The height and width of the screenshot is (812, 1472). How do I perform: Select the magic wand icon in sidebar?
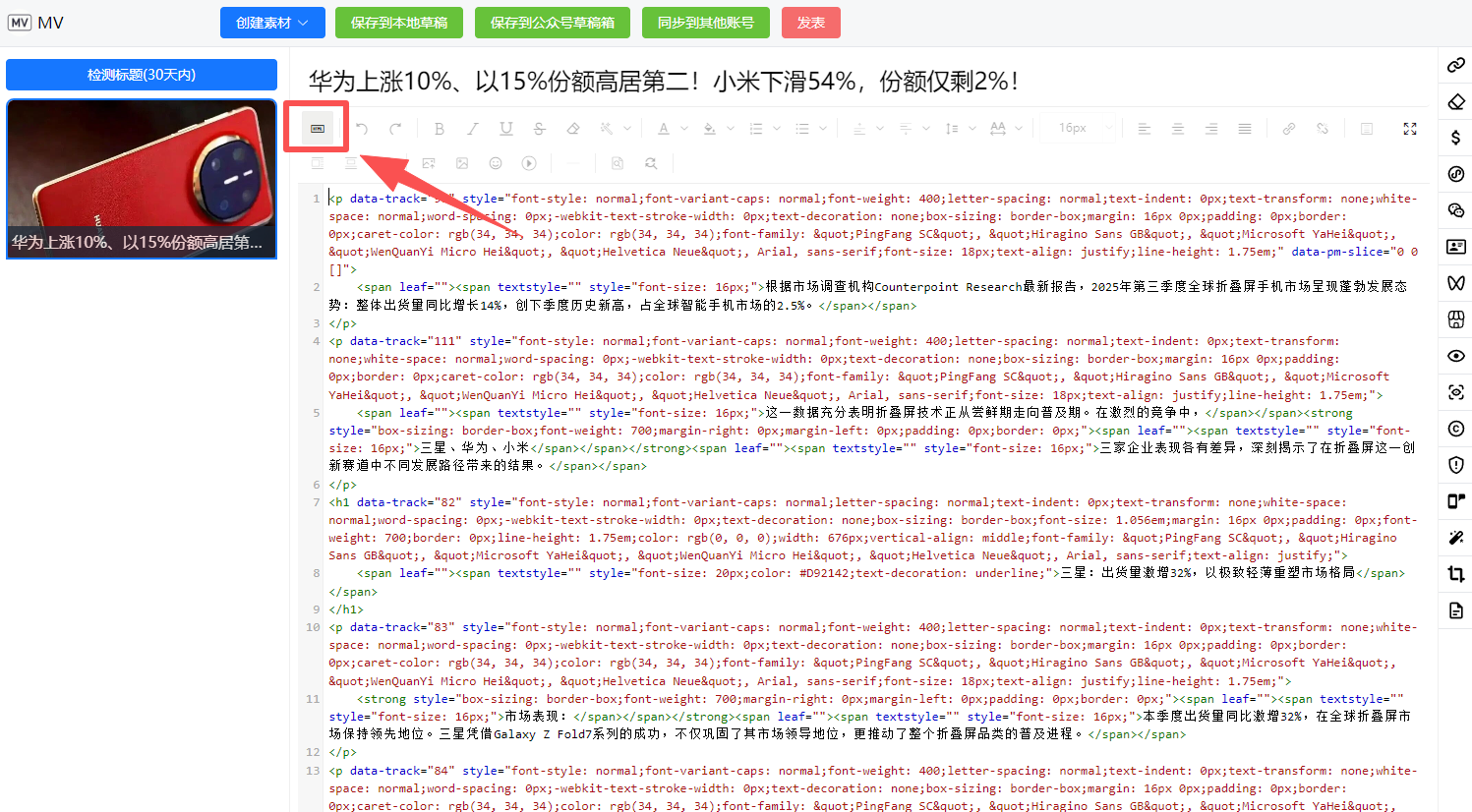coord(1456,538)
